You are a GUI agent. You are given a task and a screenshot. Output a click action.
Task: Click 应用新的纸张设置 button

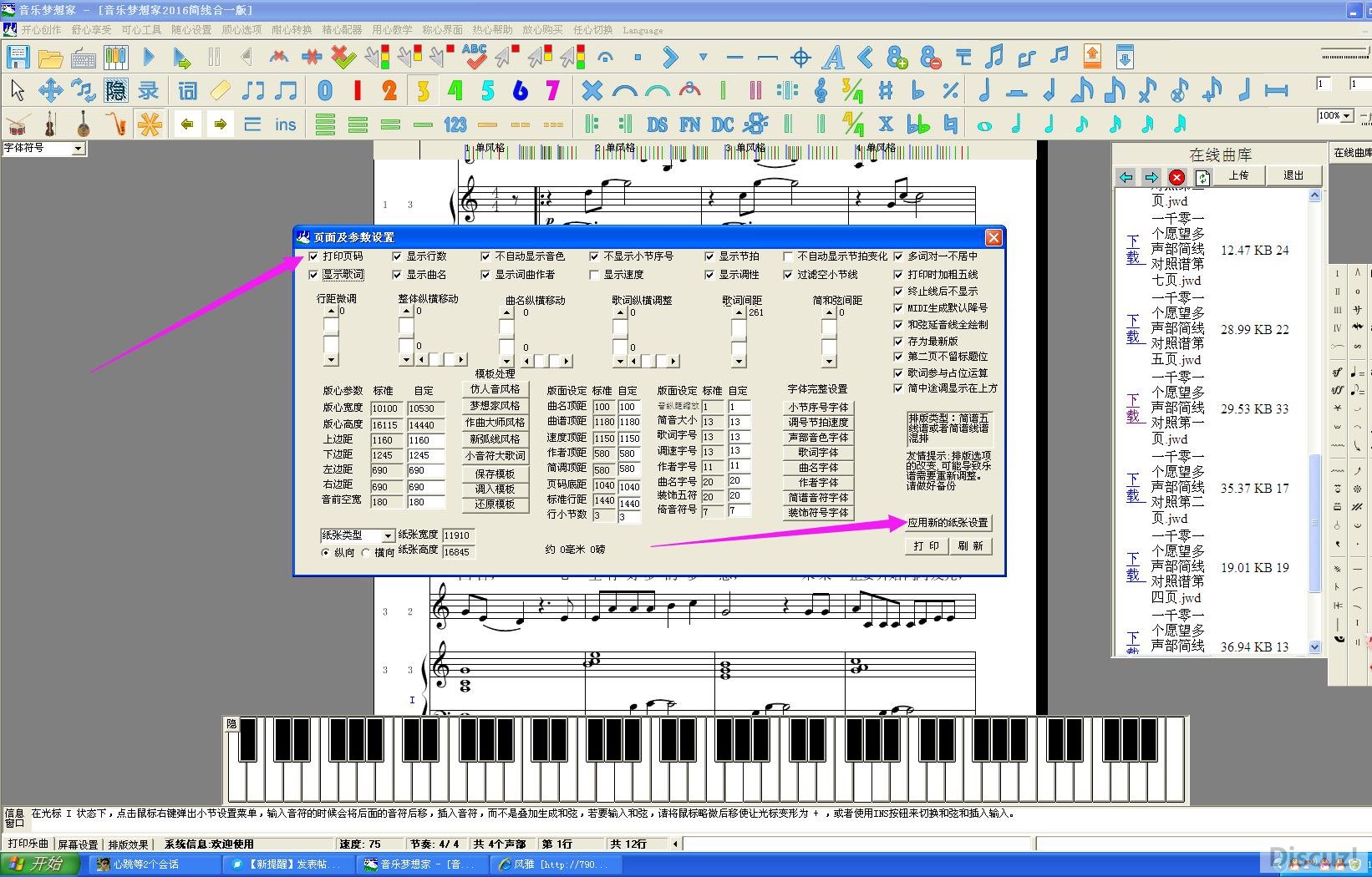pos(948,523)
